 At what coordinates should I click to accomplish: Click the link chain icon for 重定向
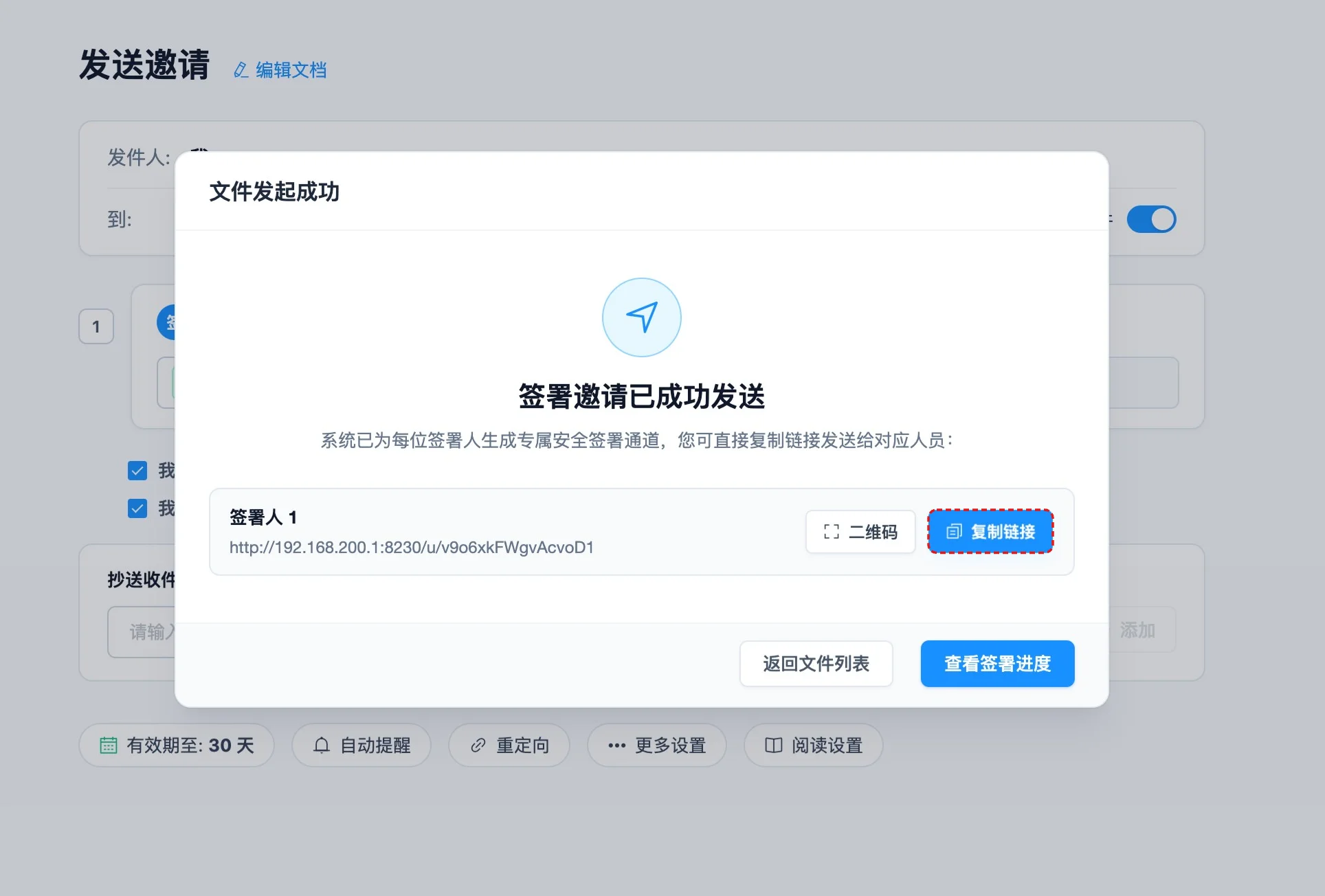tap(478, 745)
